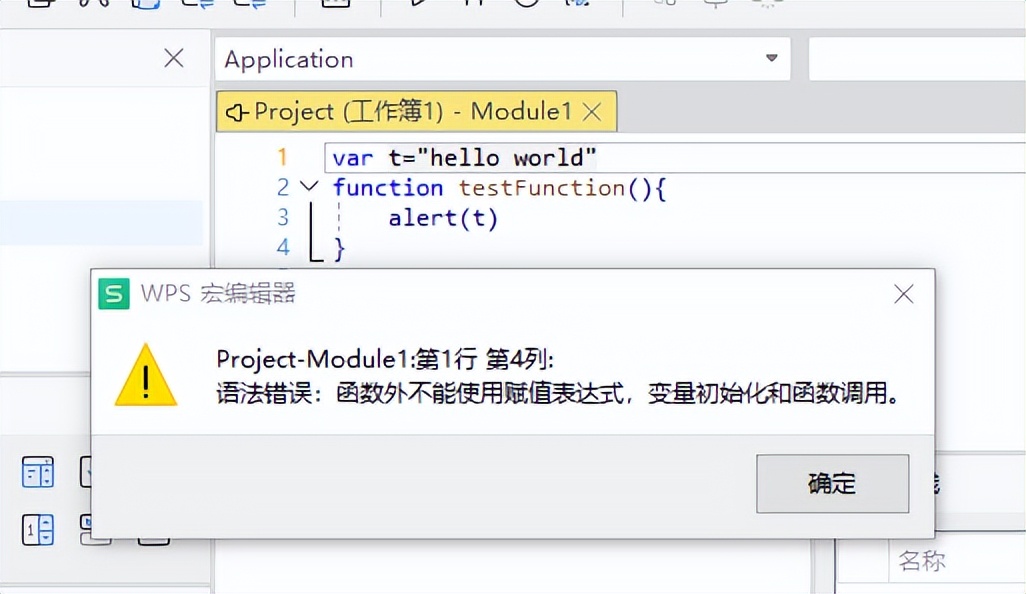
Task: Select the combo box control icon
Action: pos(38,472)
